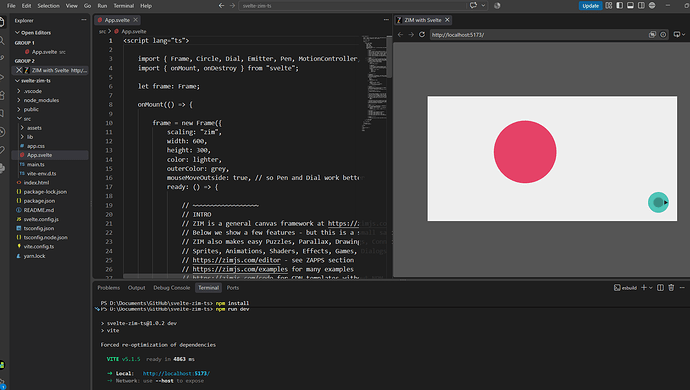Split the terminal panel
This screenshot has width=690, height=390.
(660, 287)
